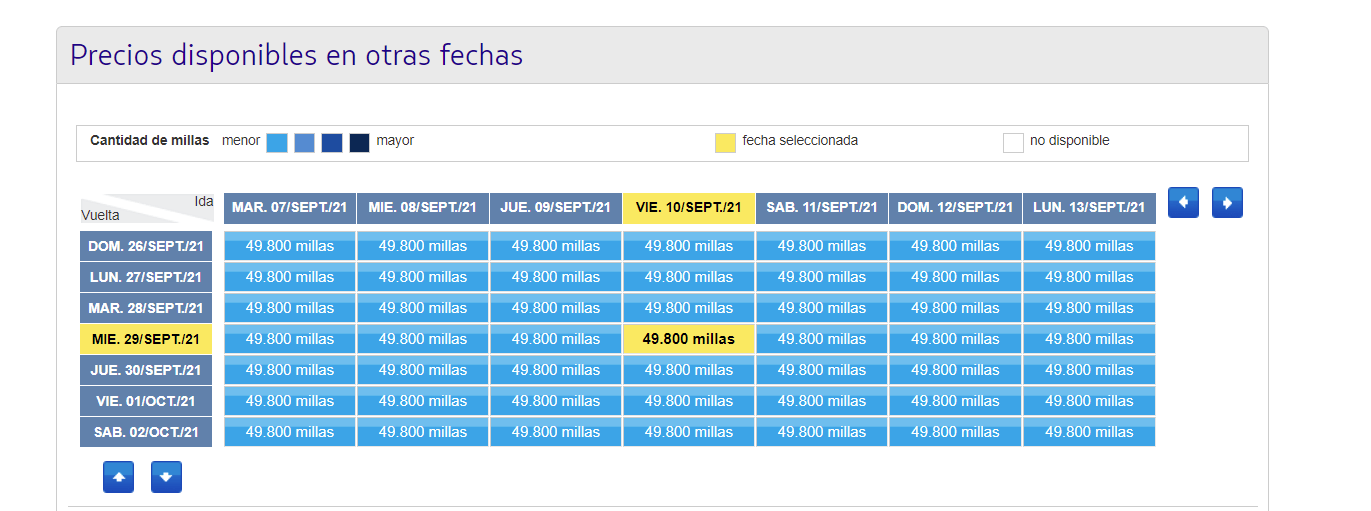Pick fare for DOM. 12 departure, MAR. 28 return
Image resolution: width=1371 pixels, height=511 pixels.
[x=955, y=308]
